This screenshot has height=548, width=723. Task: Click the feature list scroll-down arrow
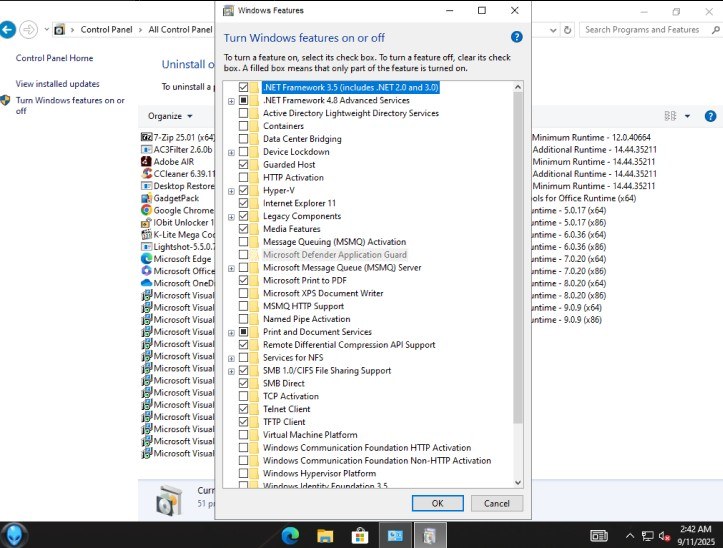pos(518,482)
